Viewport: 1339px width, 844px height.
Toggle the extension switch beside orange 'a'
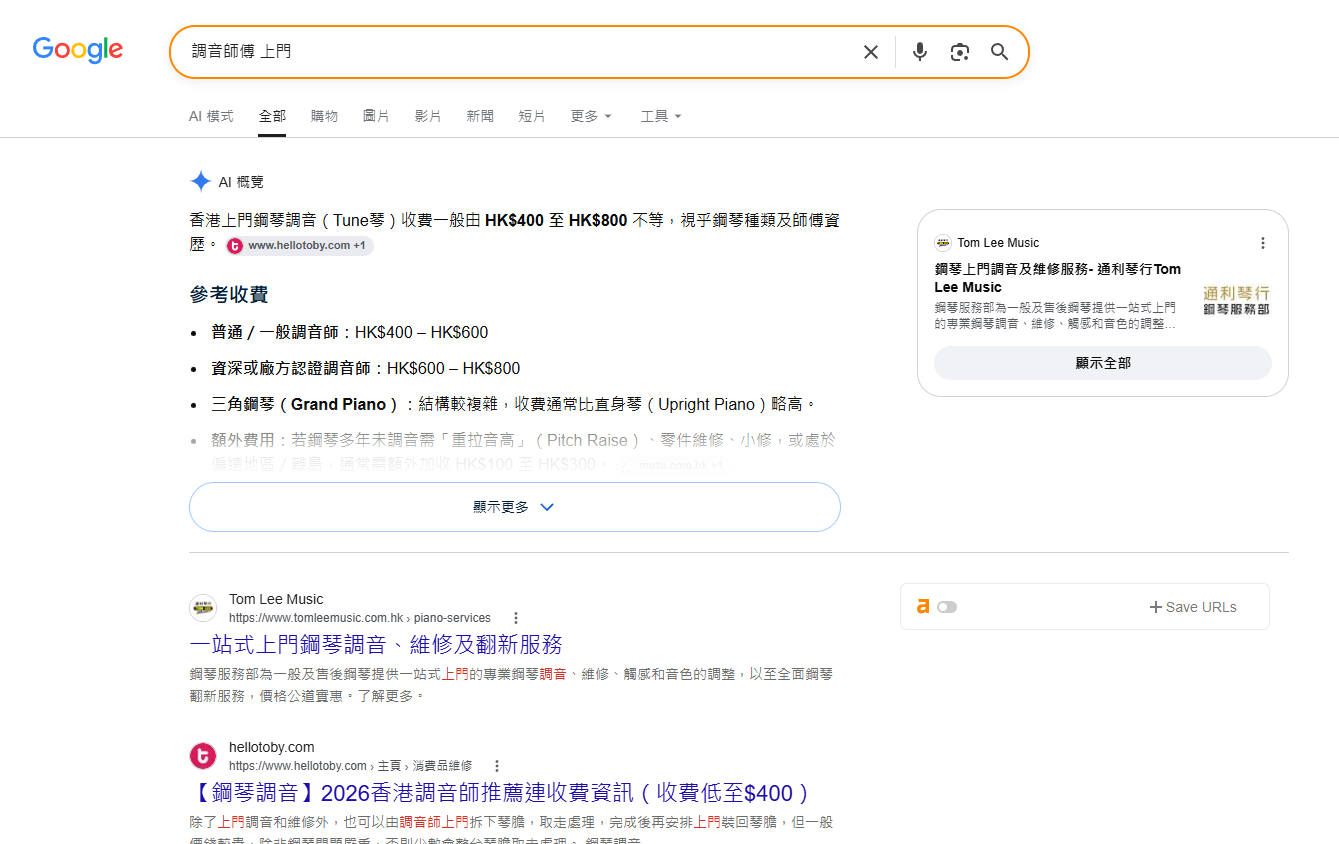(947, 607)
